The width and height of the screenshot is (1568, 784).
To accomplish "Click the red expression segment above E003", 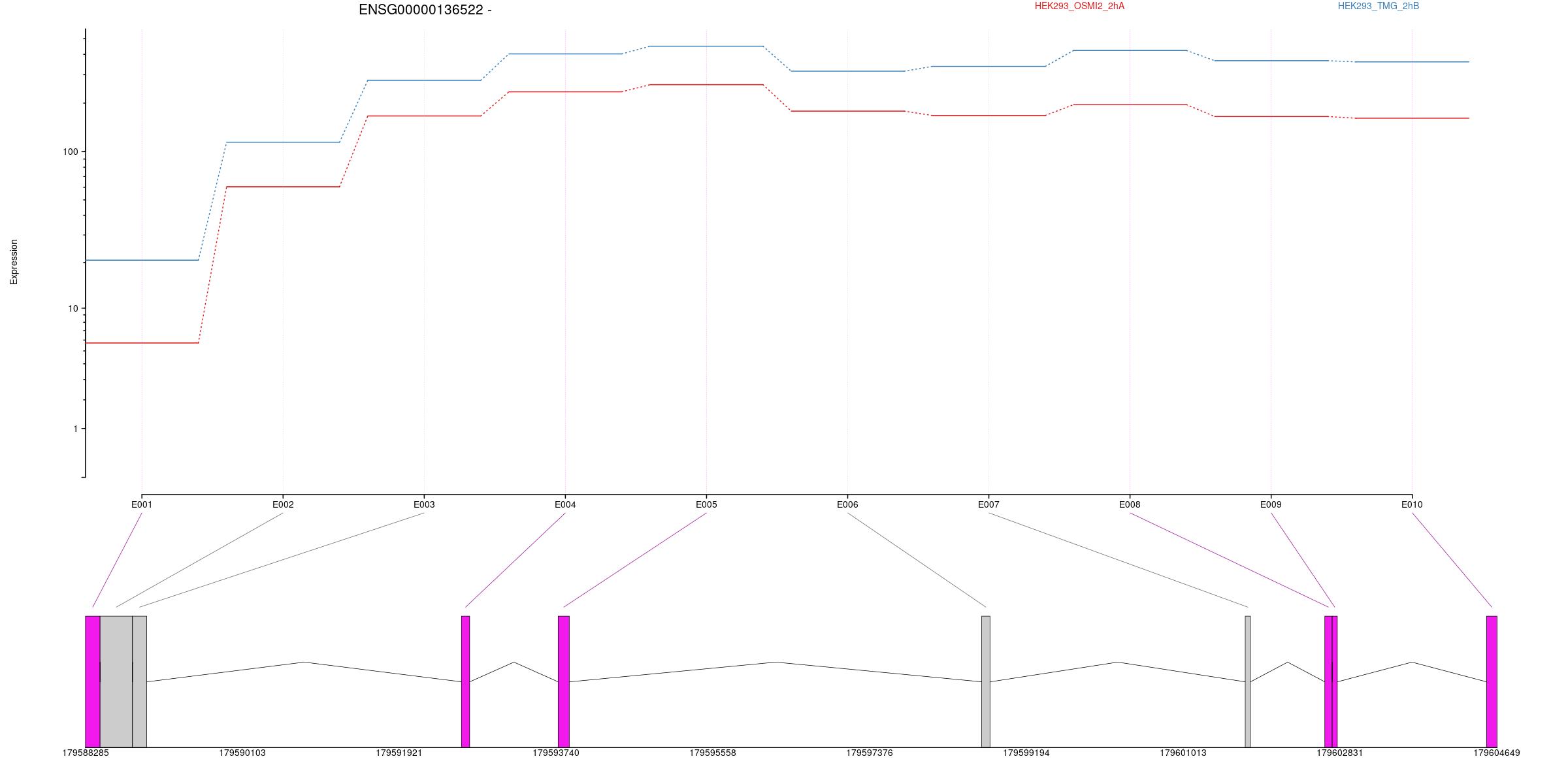I will [424, 116].
